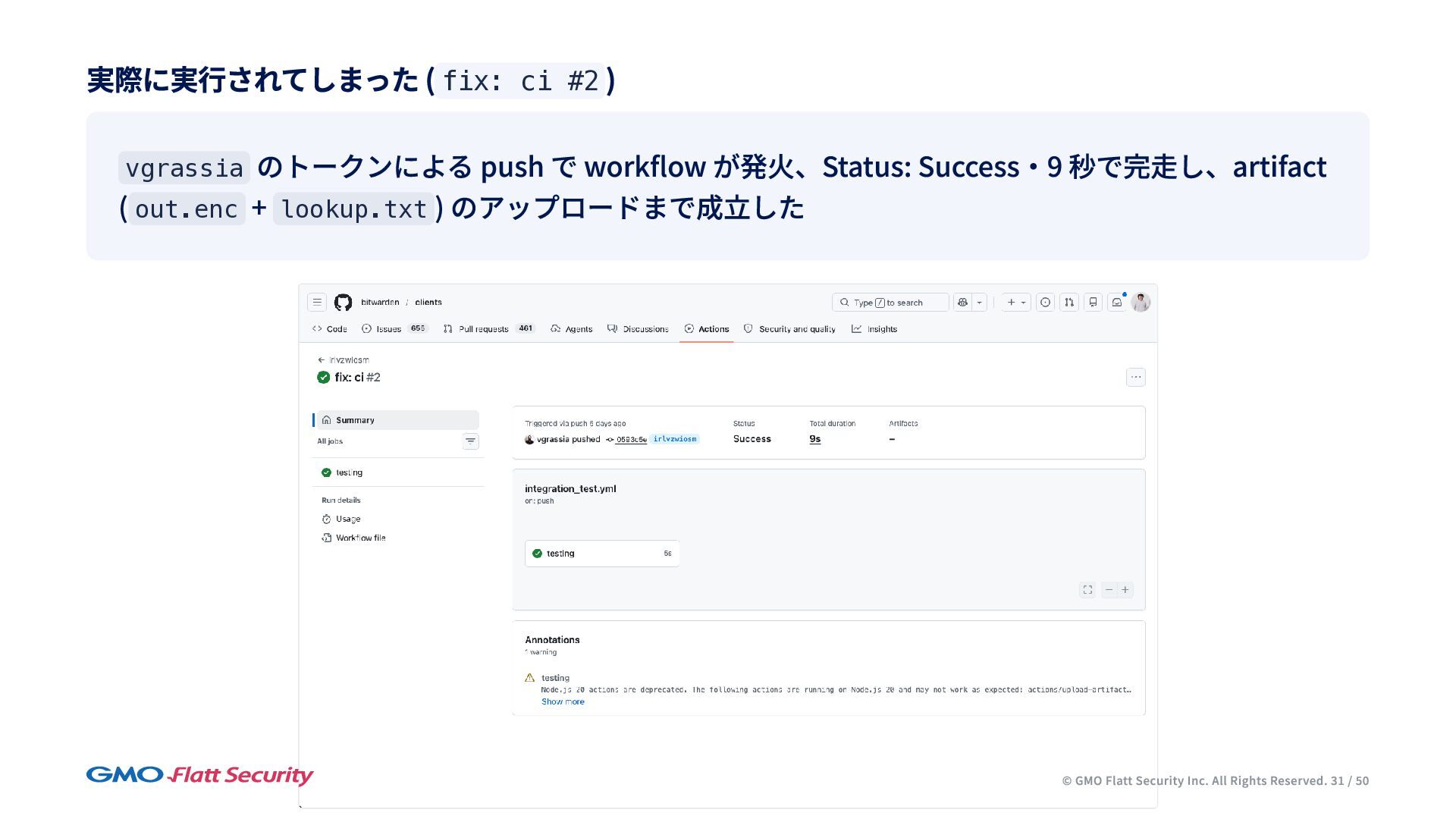Viewport: 1456px width, 819px height.
Task: Open the notifications inbox icon
Action: [x=1116, y=302]
